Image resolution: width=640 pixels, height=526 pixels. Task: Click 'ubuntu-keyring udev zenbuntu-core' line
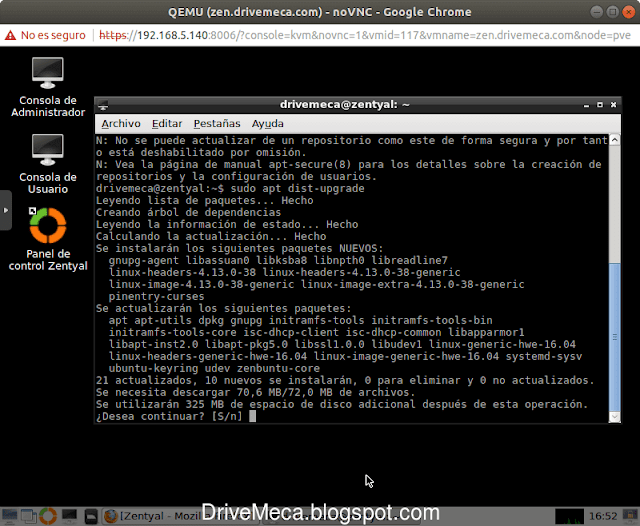pos(214,368)
